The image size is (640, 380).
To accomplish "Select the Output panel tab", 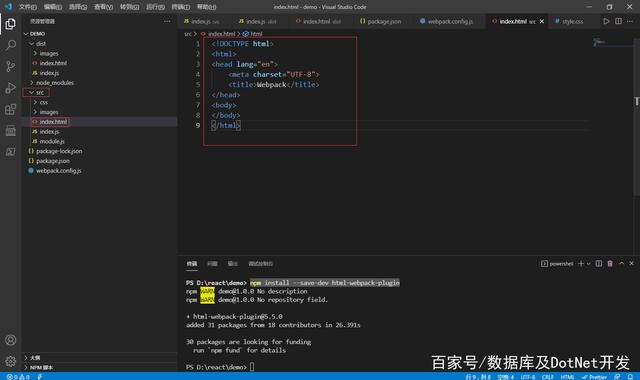I will click(x=233, y=264).
